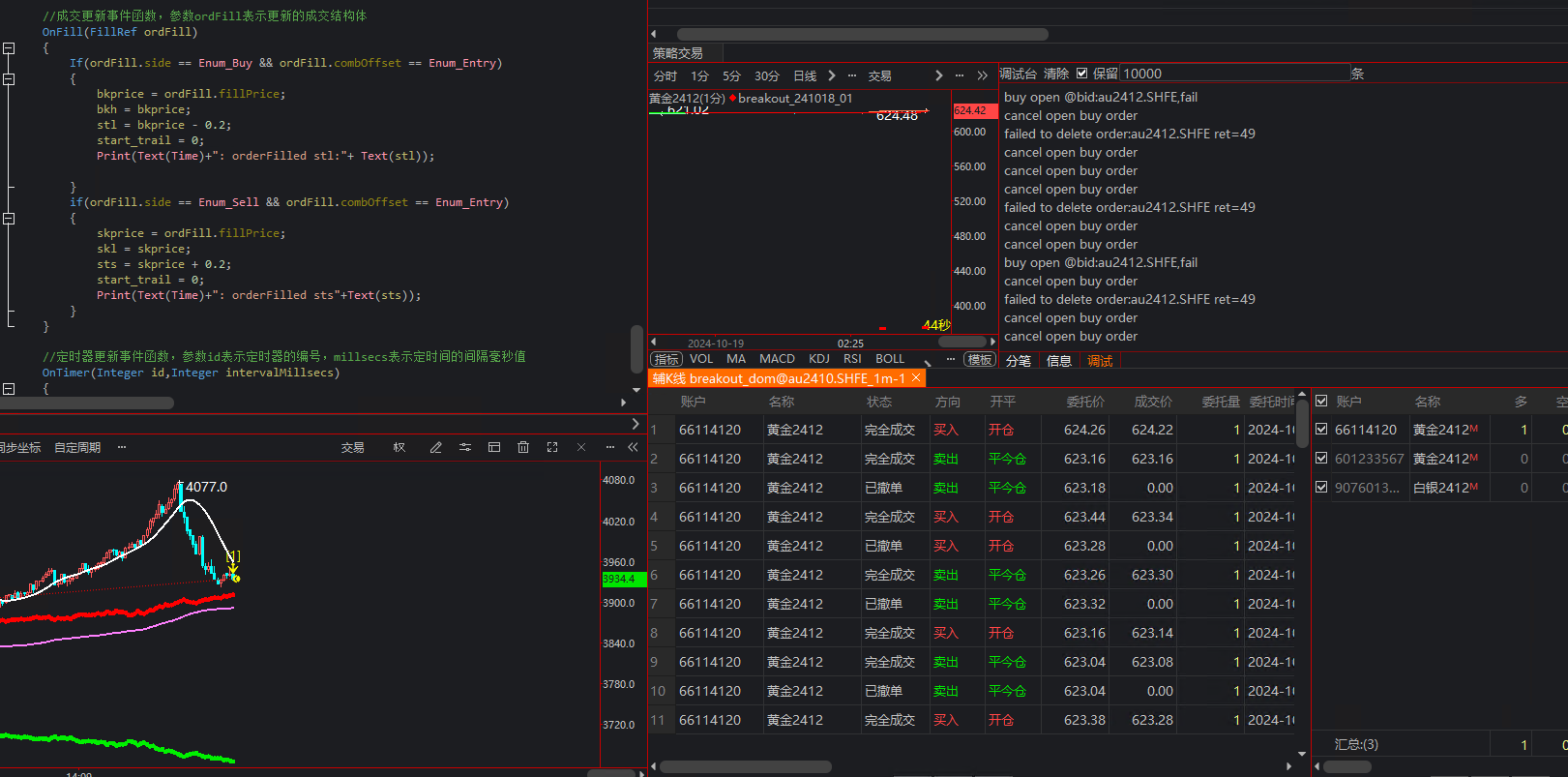Viewport: 1568px width, 777px height.
Task: Click the 自定周期 custom period button
Action: (x=77, y=447)
